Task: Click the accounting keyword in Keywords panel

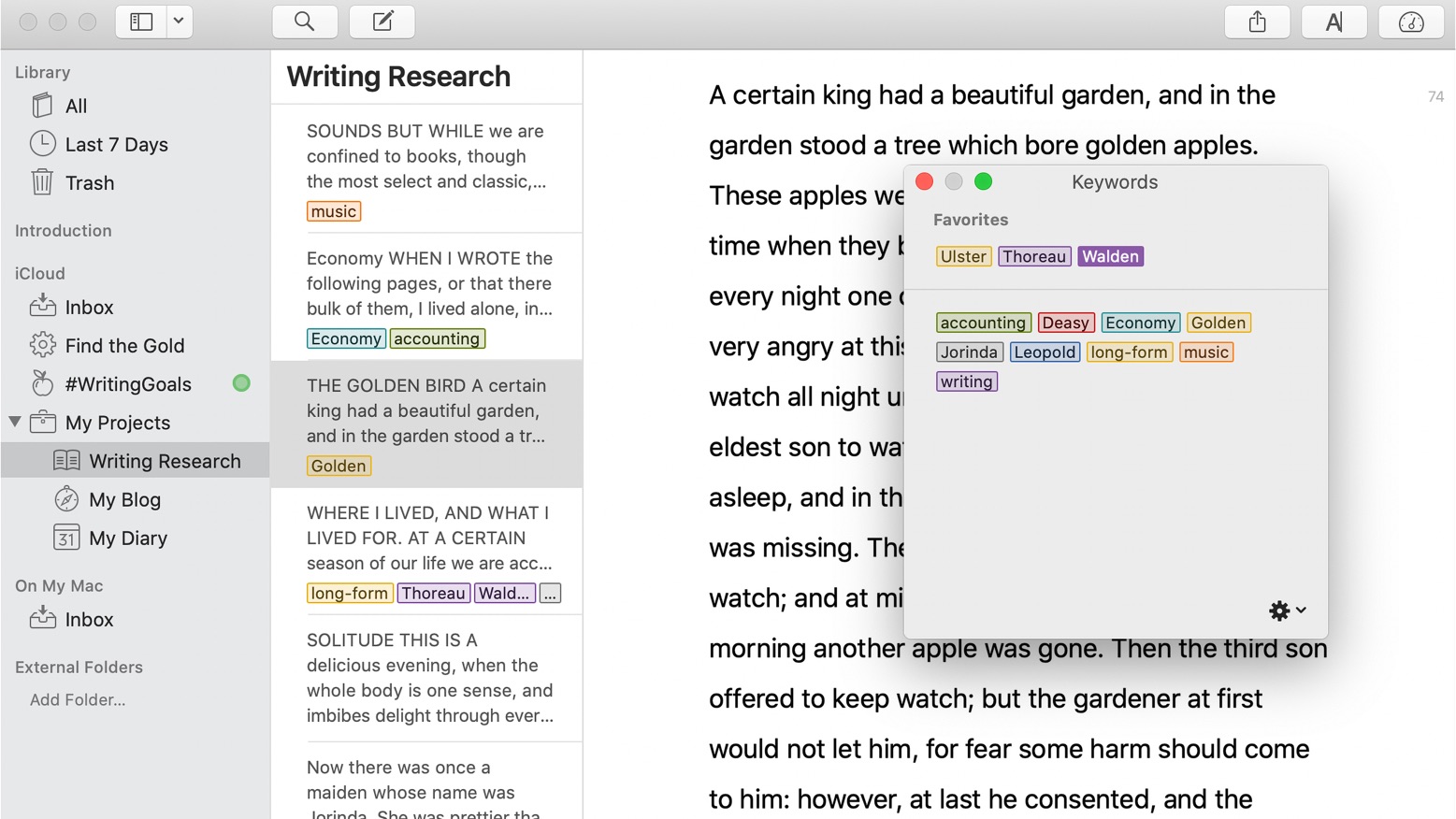Action: 983,323
